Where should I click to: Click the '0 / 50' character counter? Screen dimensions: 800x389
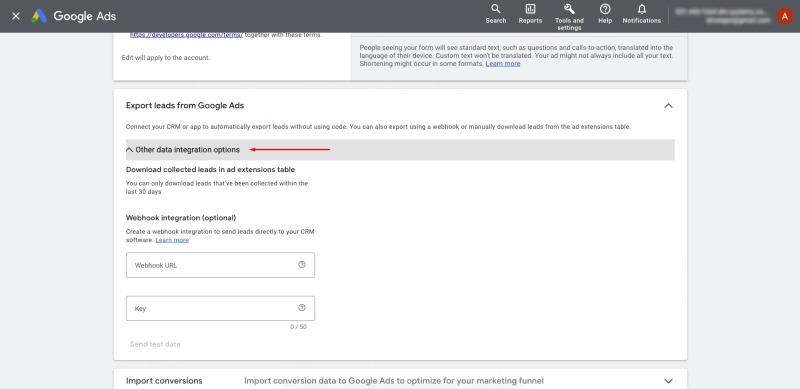[298, 327]
